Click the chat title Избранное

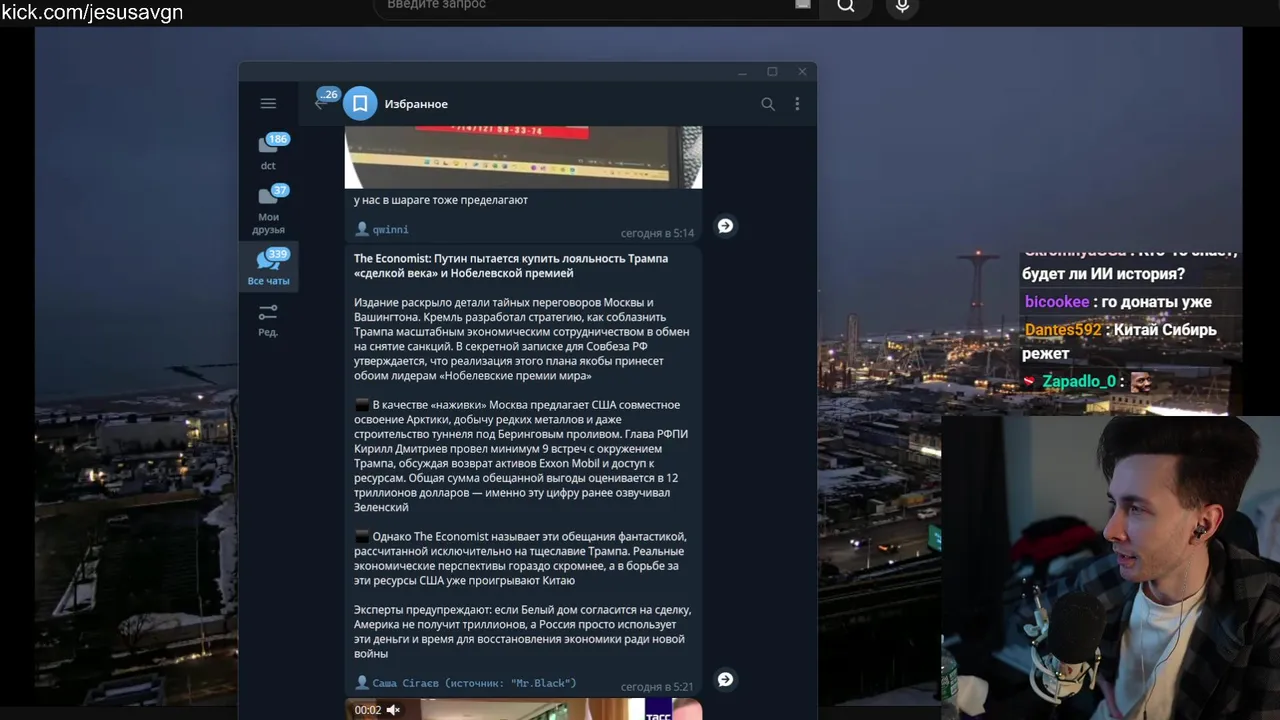tap(416, 104)
